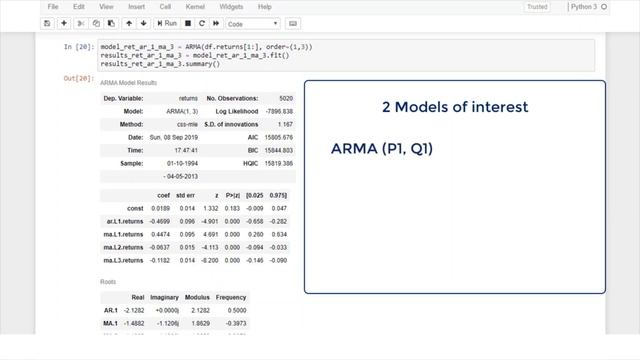Click the ar.L1.returns row label
Screen dimensions: 640x360
125,222
